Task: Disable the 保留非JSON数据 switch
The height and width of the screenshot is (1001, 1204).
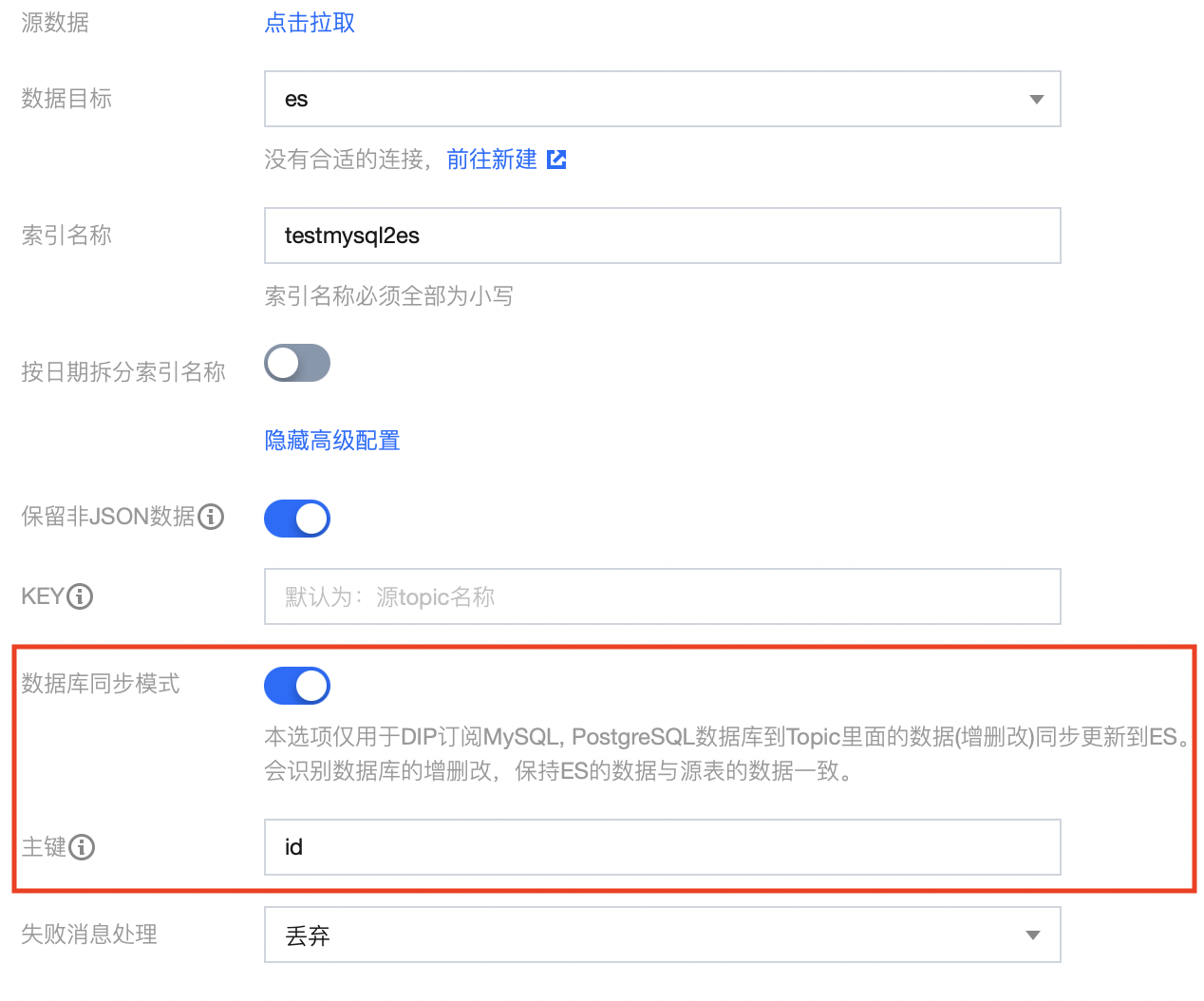Action: click(297, 519)
